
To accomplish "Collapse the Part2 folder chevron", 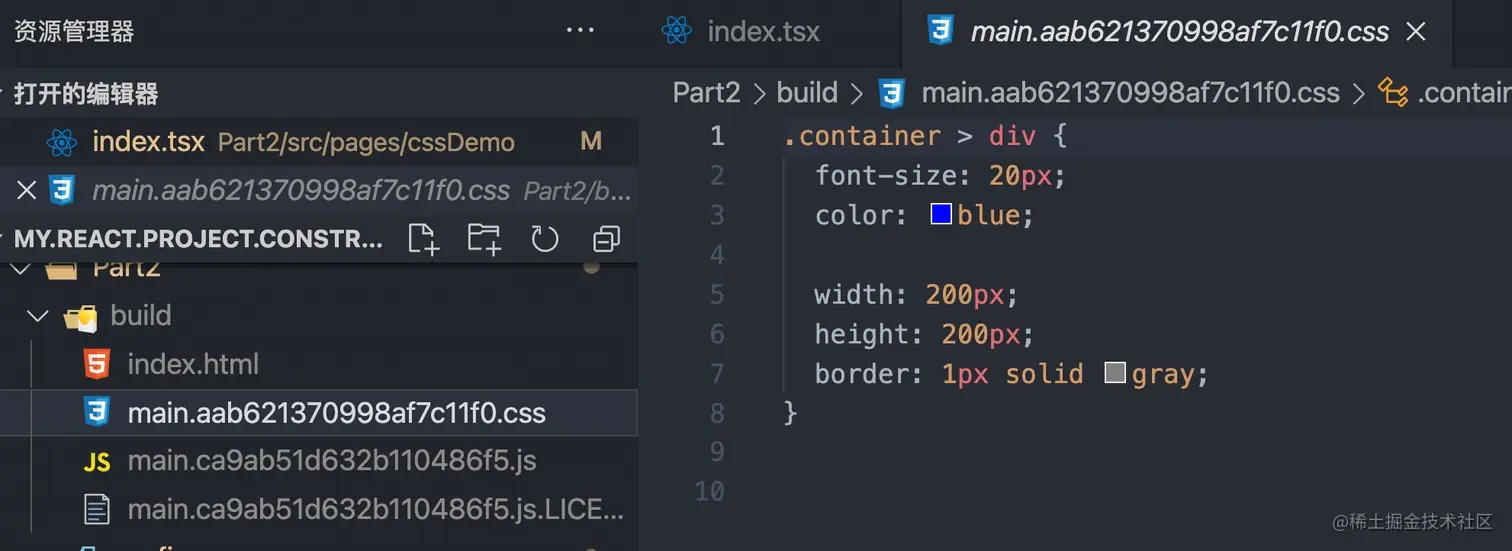I will (x=21, y=268).
